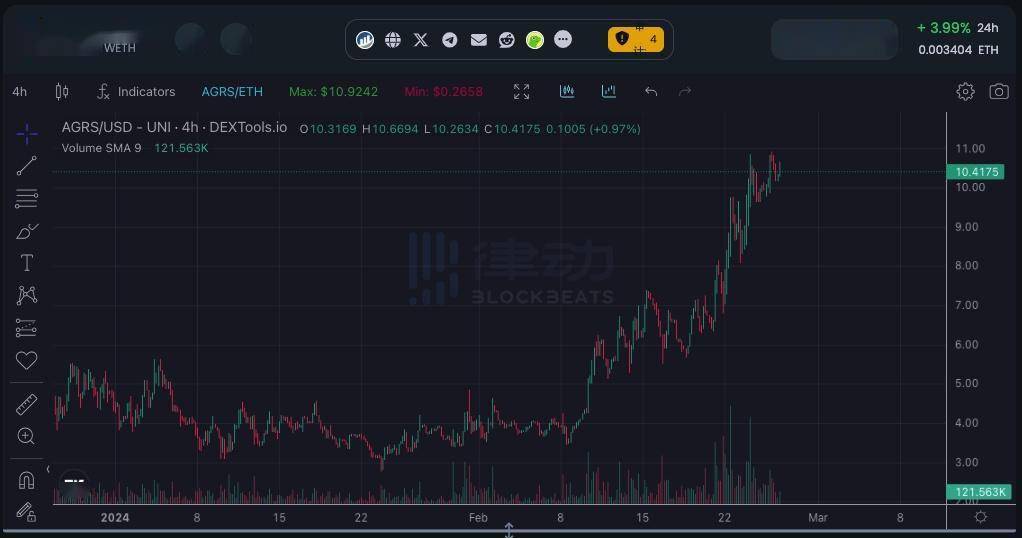Select the ruler measure tool
The width and height of the screenshot is (1022, 538).
pyautogui.click(x=27, y=405)
